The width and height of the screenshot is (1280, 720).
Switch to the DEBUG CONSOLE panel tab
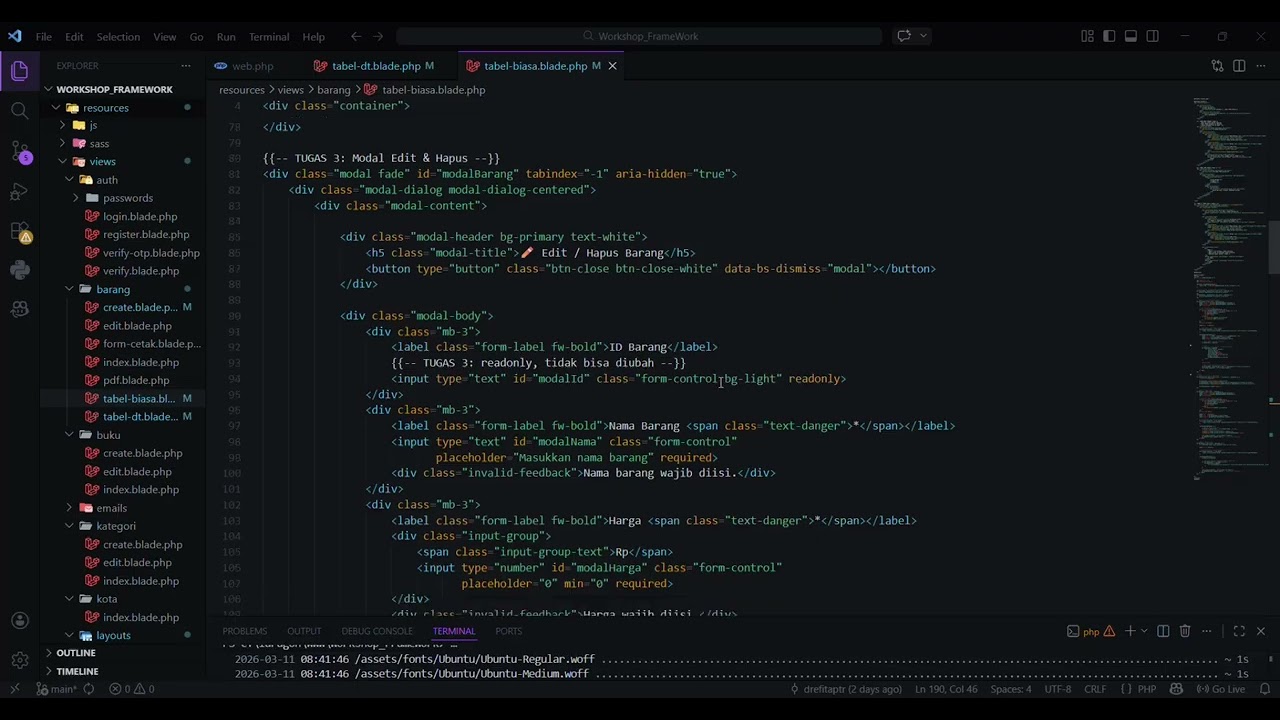[x=377, y=631]
